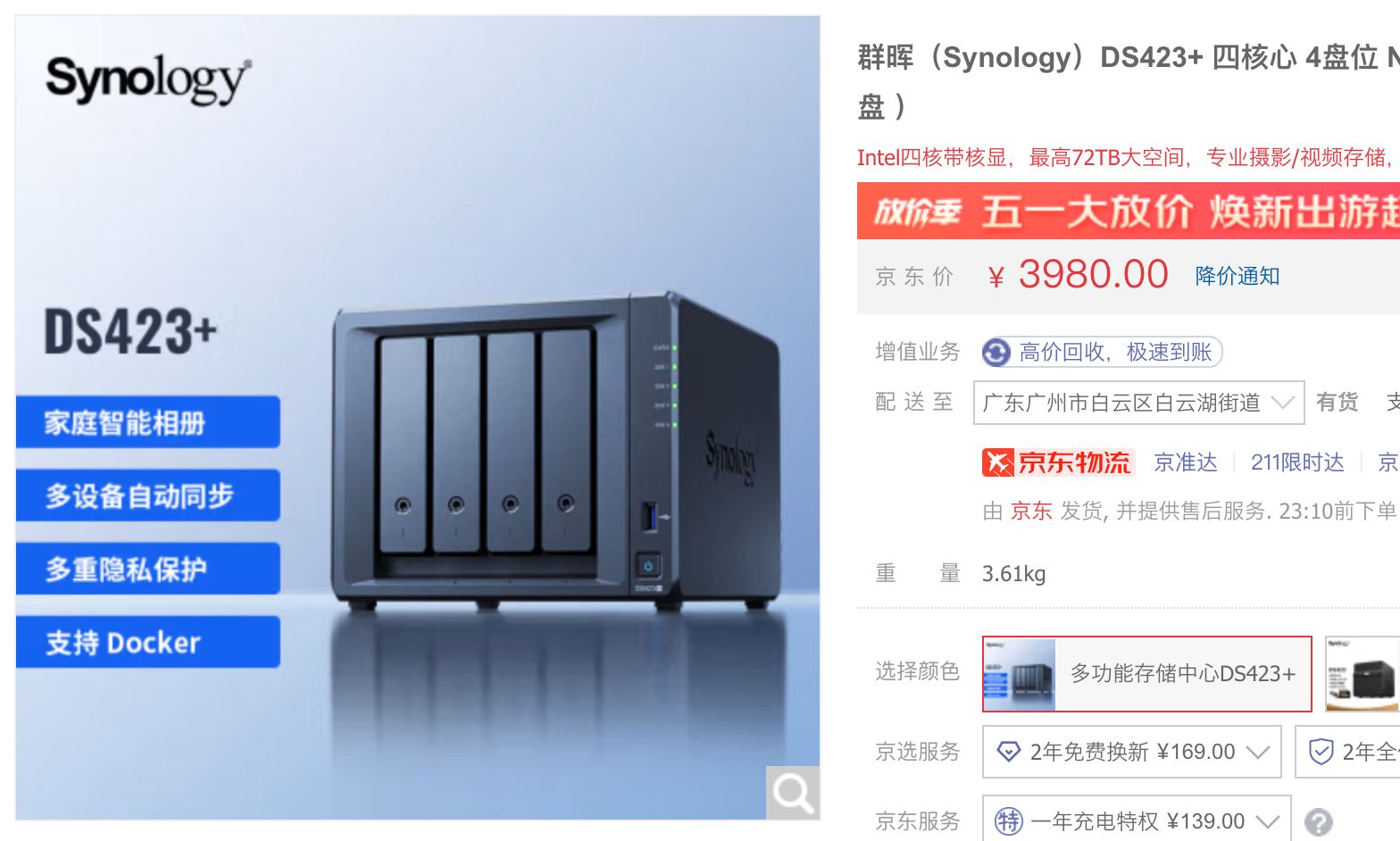Screen dimensions: 1400x841
Task: Click the Synology logo in the product image
Action: 148,79
